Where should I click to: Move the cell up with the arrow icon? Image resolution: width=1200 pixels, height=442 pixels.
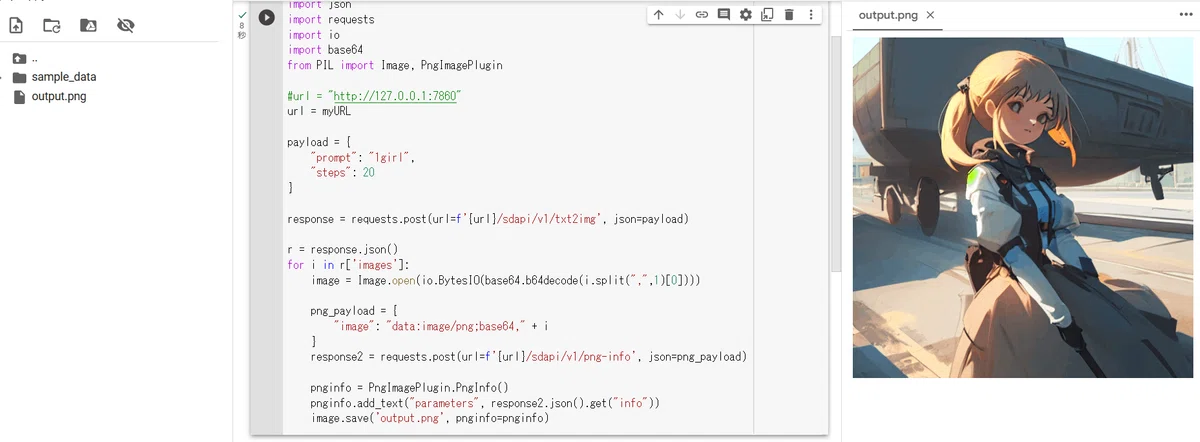click(x=658, y=14)
